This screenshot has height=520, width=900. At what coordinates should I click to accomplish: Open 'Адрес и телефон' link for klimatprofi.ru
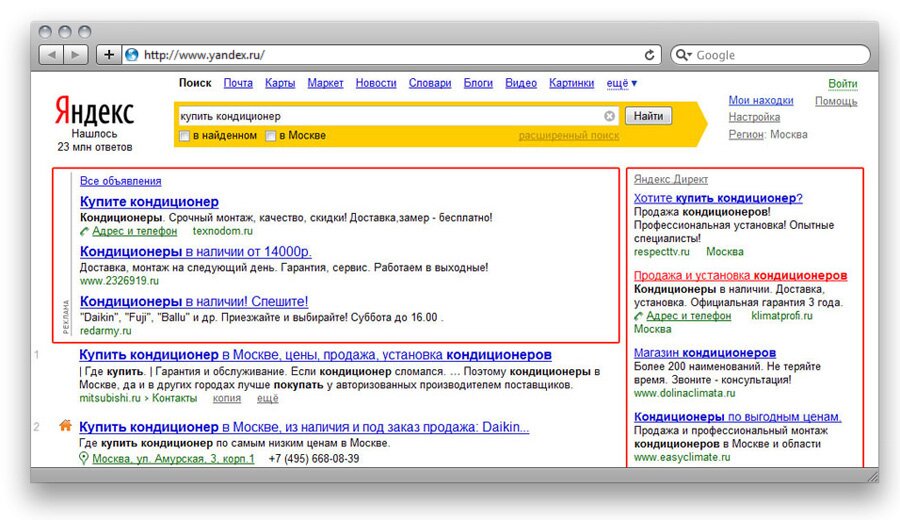689,316
